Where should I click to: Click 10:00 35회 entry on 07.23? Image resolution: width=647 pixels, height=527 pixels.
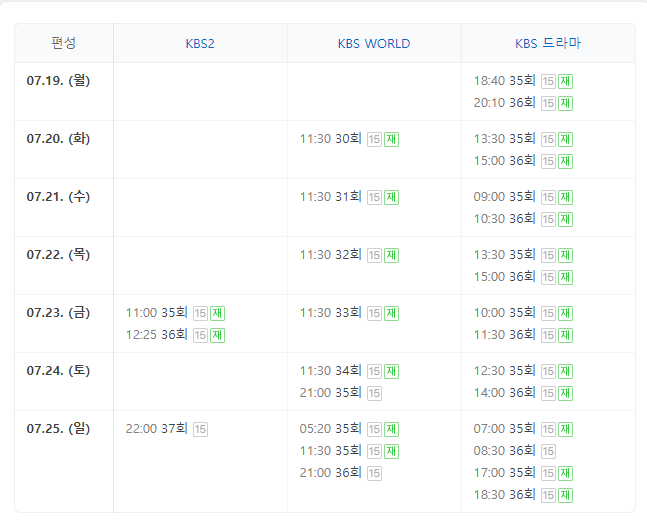point(504,312)
